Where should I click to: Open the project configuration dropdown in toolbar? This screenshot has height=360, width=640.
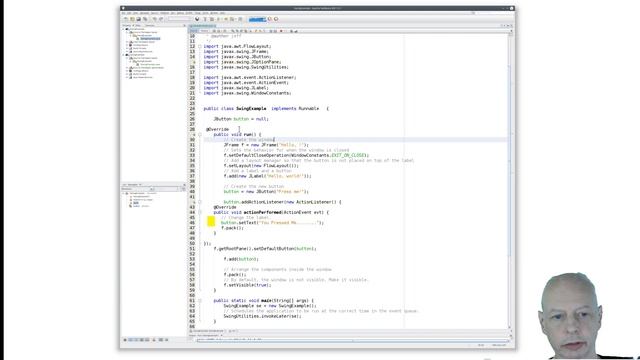coord(180,19)
